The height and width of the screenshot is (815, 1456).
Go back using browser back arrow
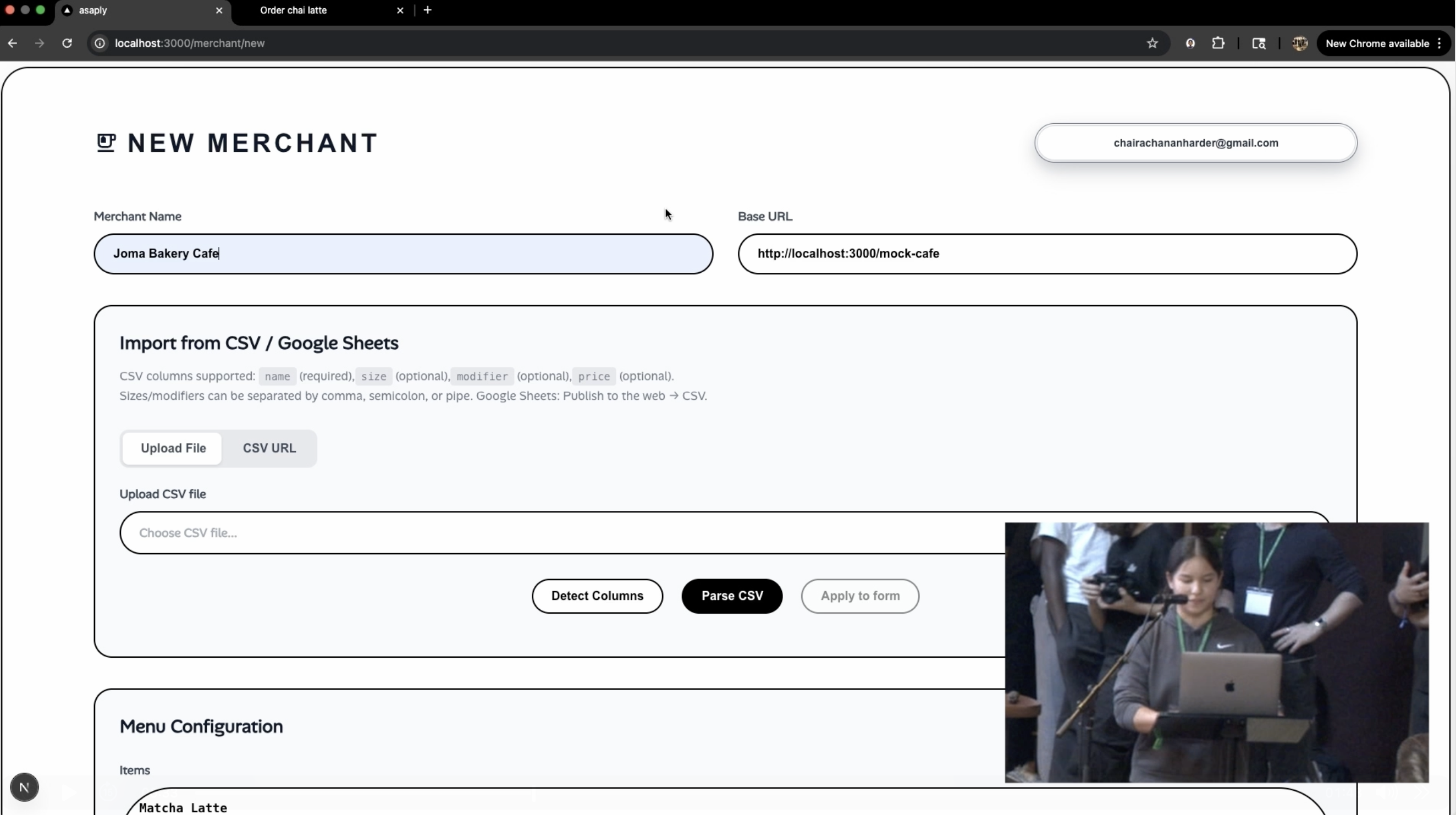[x=13, y=43]
